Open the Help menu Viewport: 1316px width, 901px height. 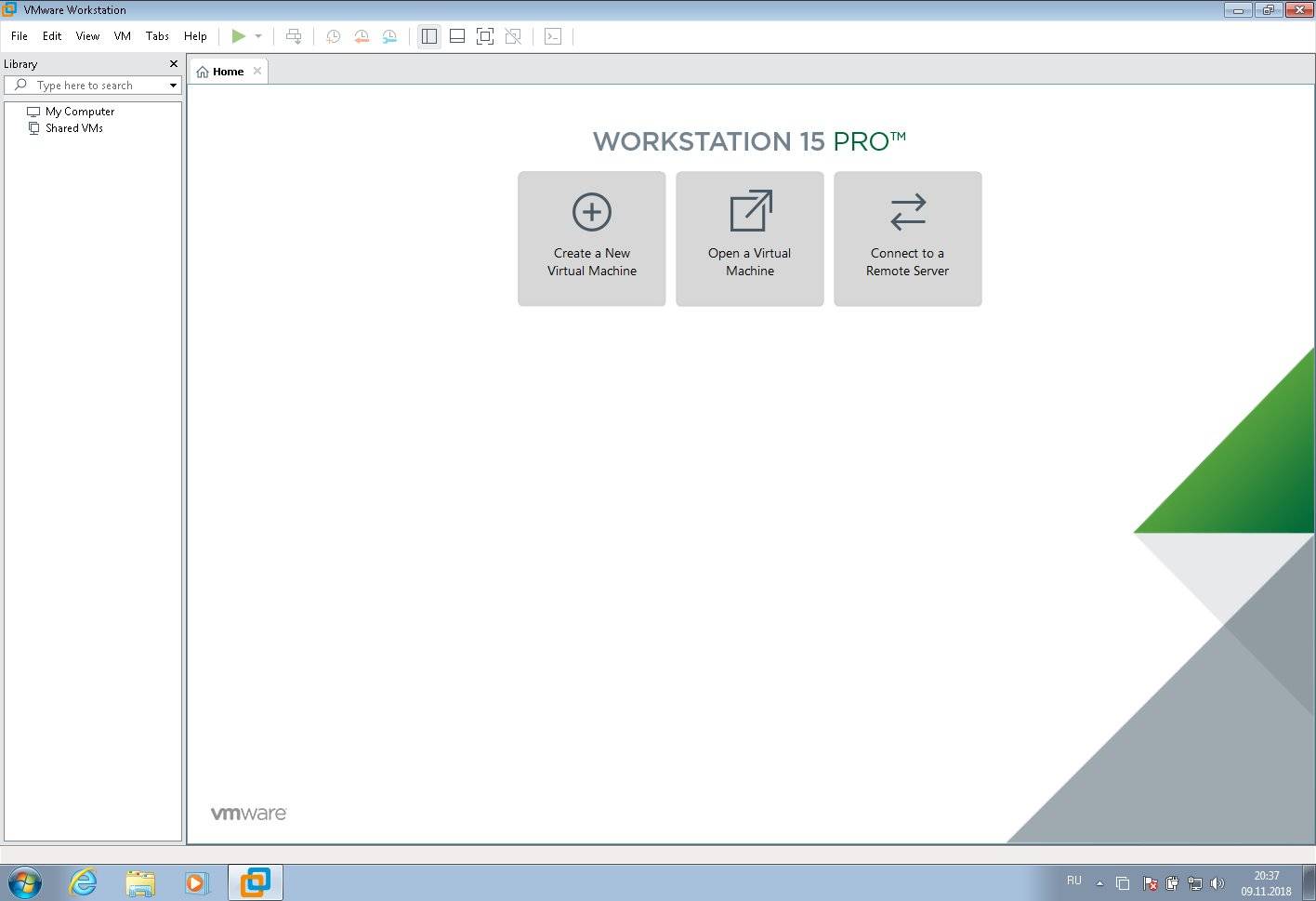pos(195,36)
